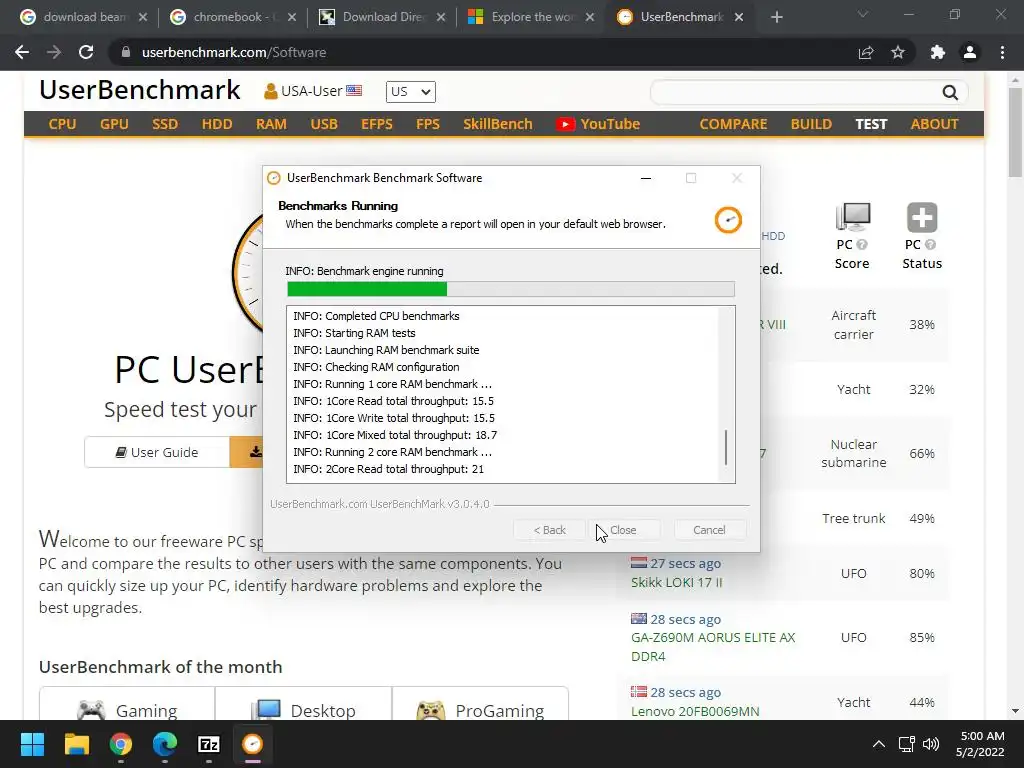This screenshot has height=768, width=1024.
Task: Open the Lenovo 20FB0069MN result link
Action: pyautogui.click(x=695, y=711)
